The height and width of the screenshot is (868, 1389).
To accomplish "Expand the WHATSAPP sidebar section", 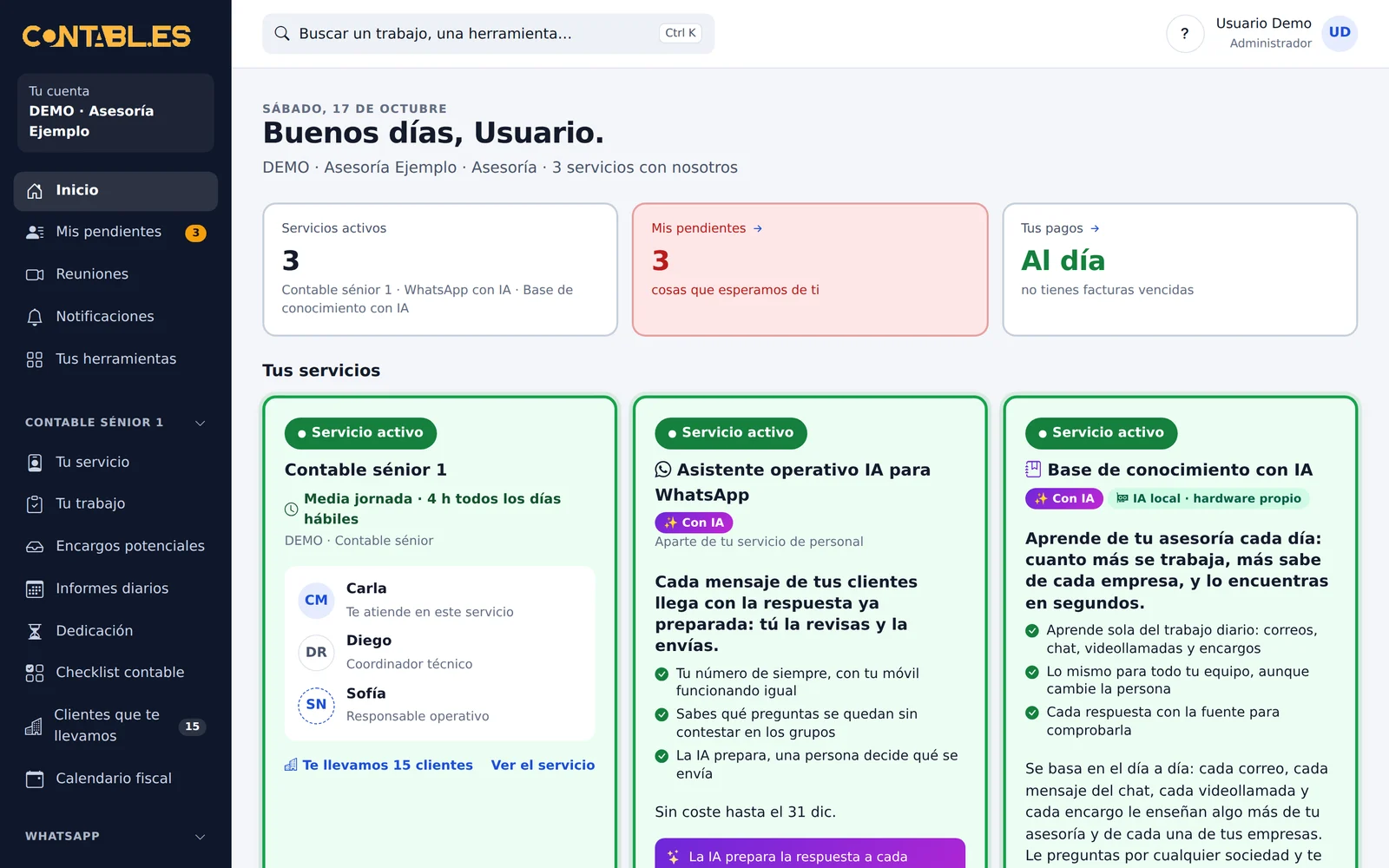I will (115, 837).
